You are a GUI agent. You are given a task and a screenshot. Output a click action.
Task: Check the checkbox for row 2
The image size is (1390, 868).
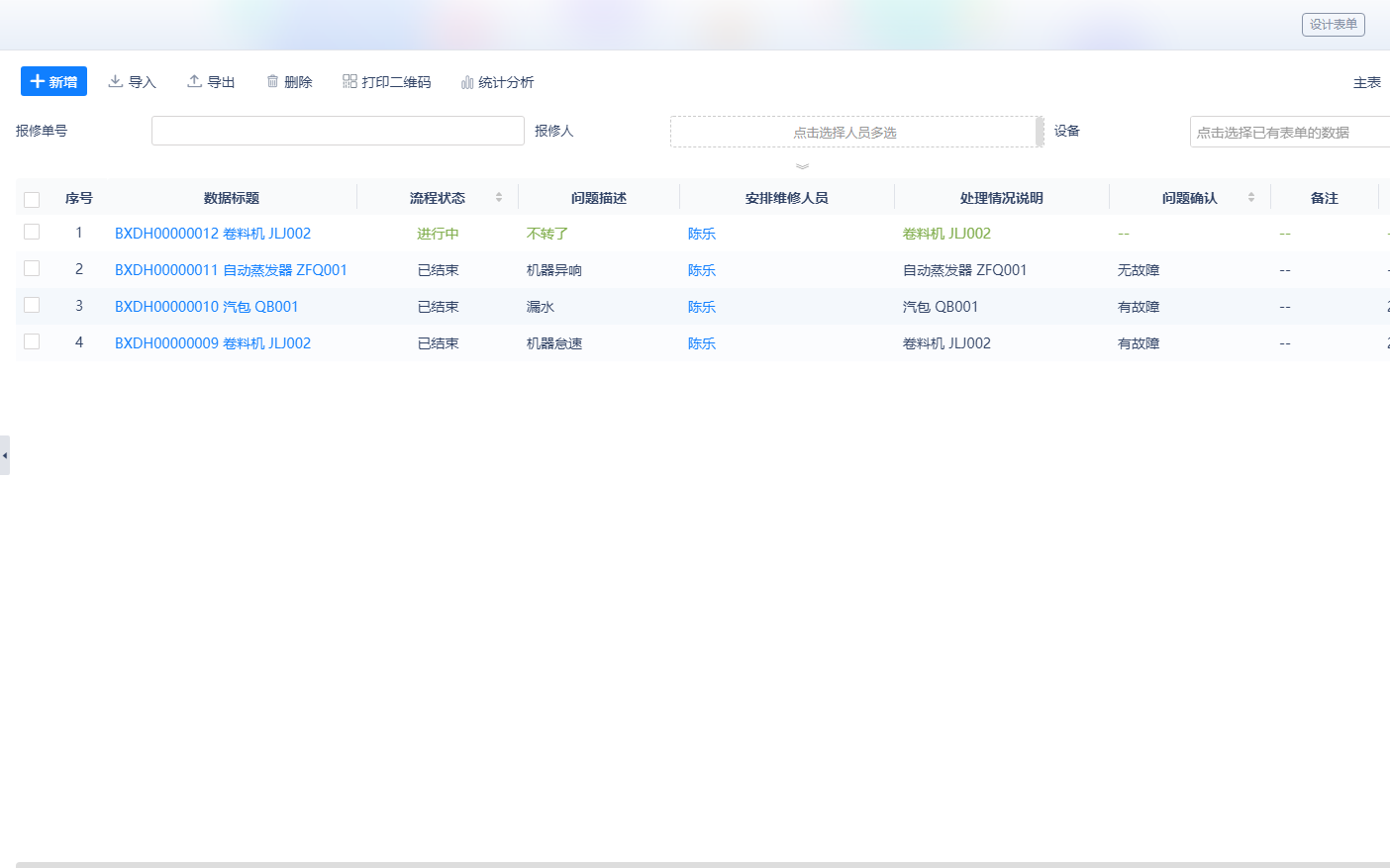point(32,268)
